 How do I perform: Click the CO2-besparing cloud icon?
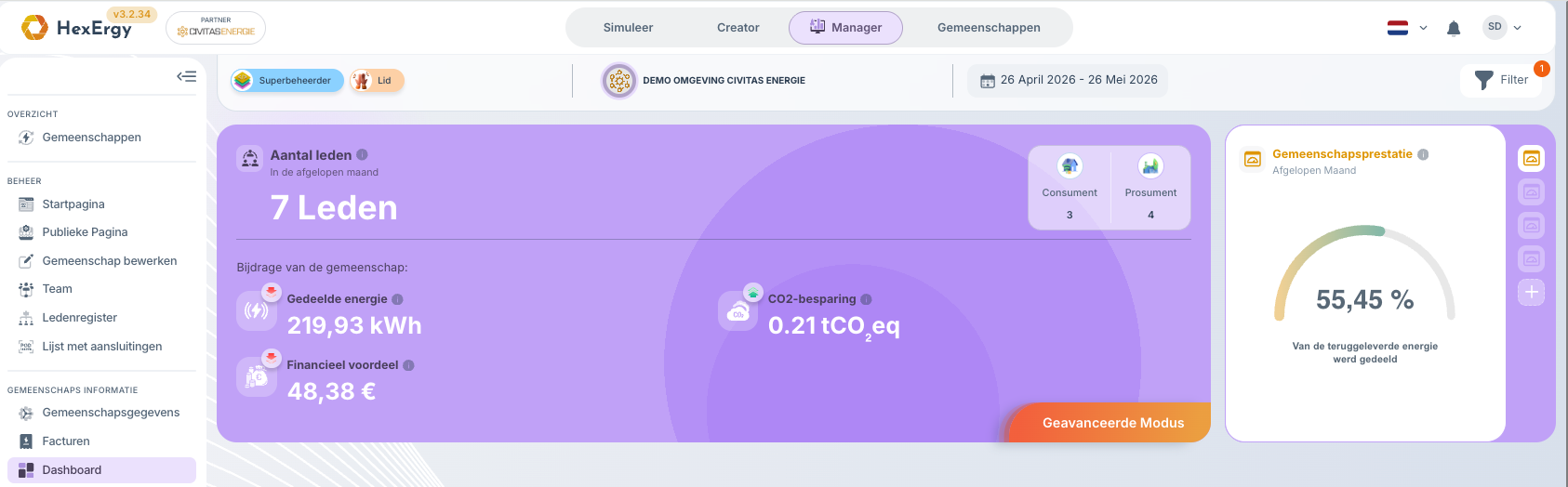pyautogui.click(x=738, y=310)
